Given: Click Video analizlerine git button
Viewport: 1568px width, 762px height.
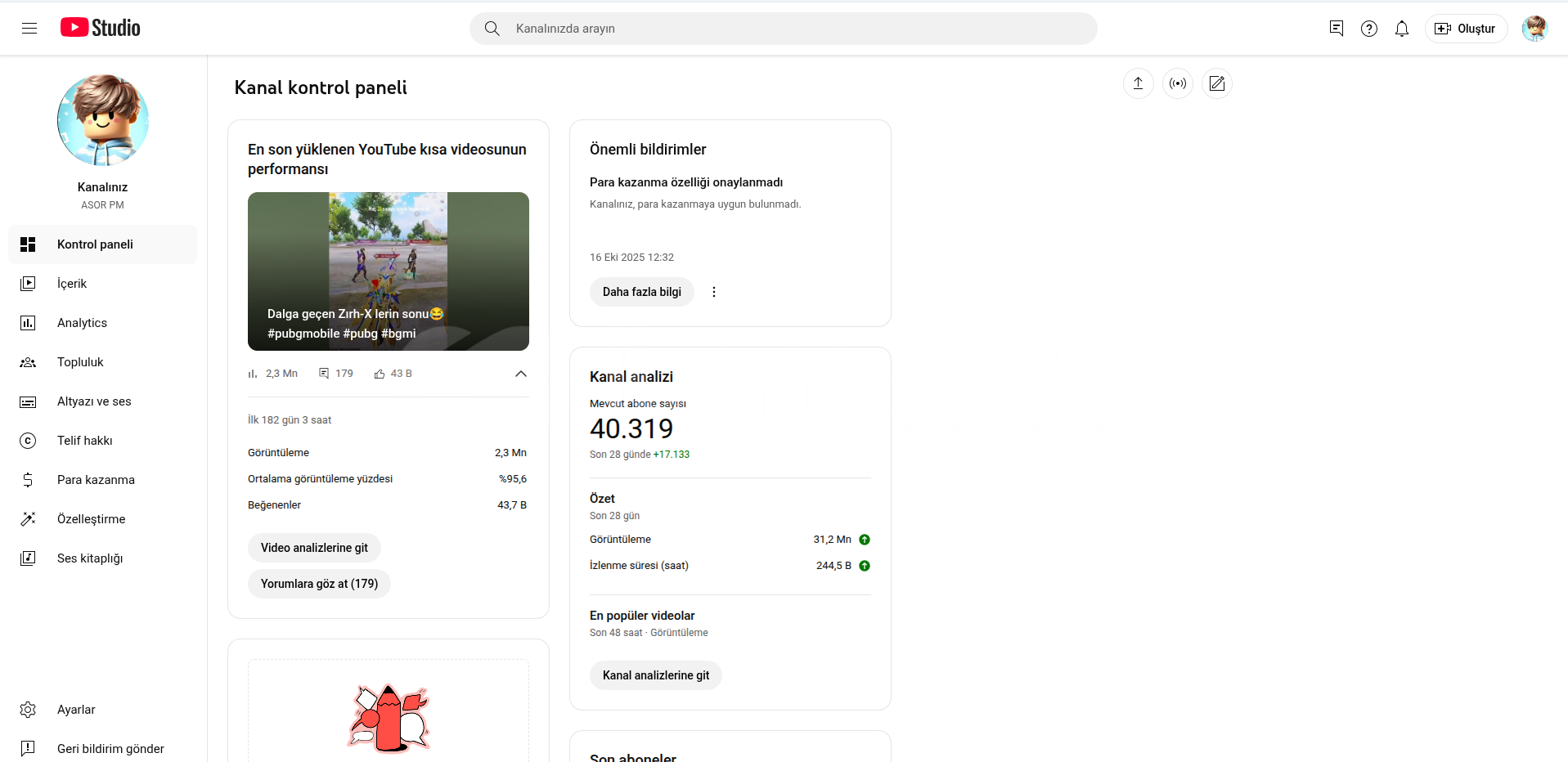Looking at the screenshot, I should 314,548.
